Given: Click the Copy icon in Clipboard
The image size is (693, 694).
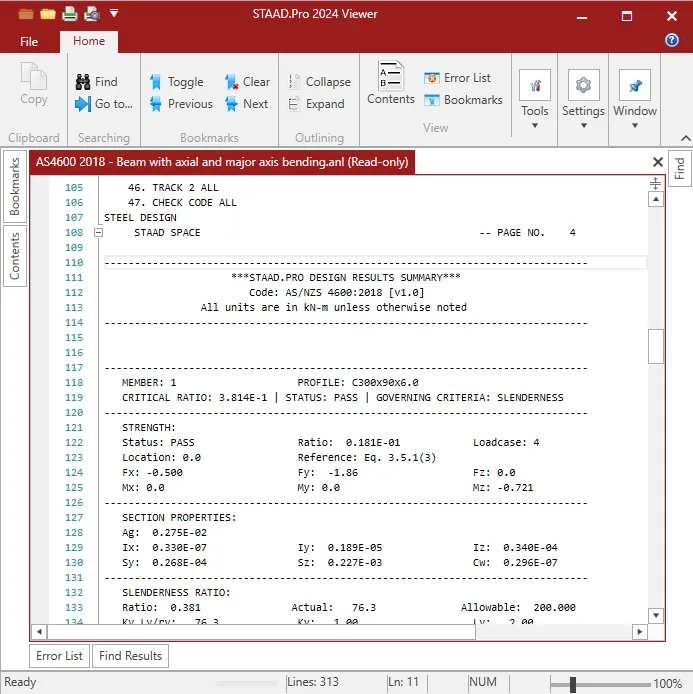Looking at the screenshot, I should [x=34, y=84].
